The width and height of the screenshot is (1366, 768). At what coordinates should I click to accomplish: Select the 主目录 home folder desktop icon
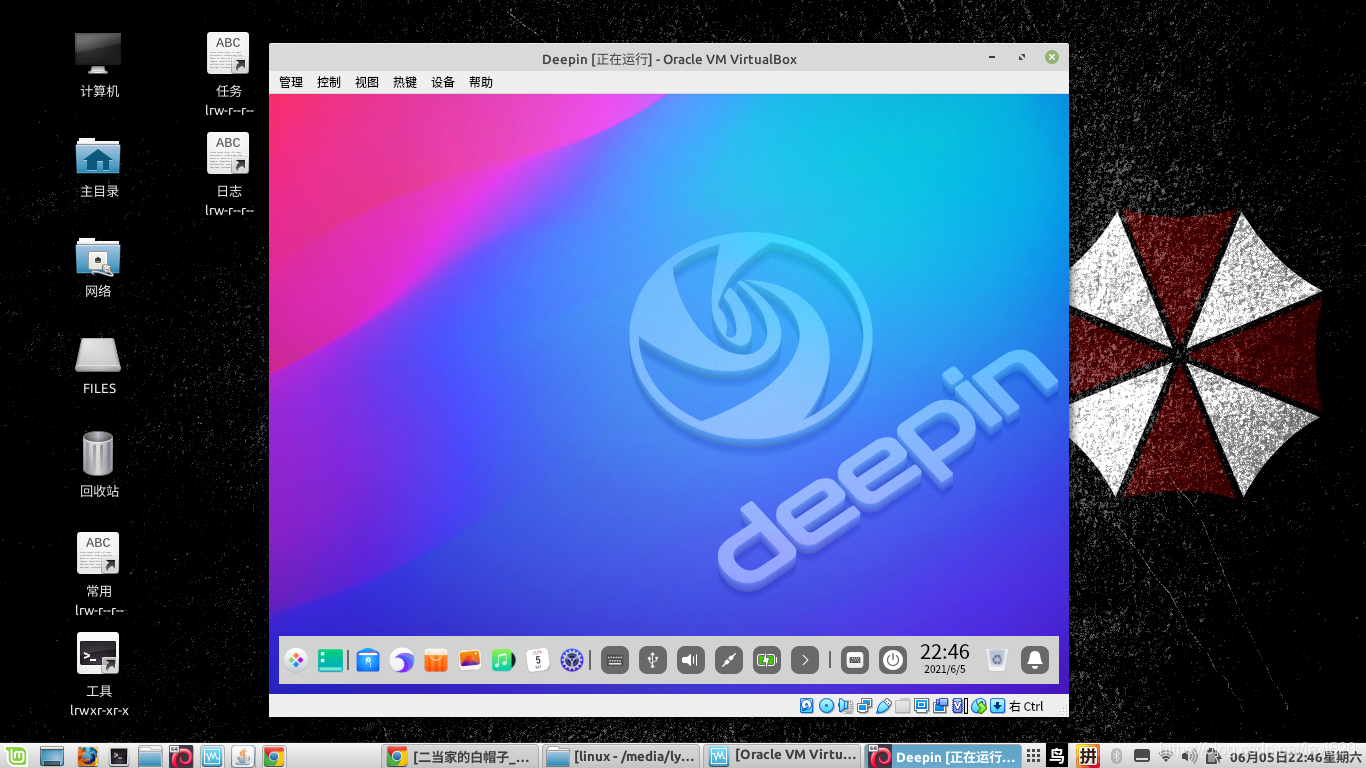99,166
